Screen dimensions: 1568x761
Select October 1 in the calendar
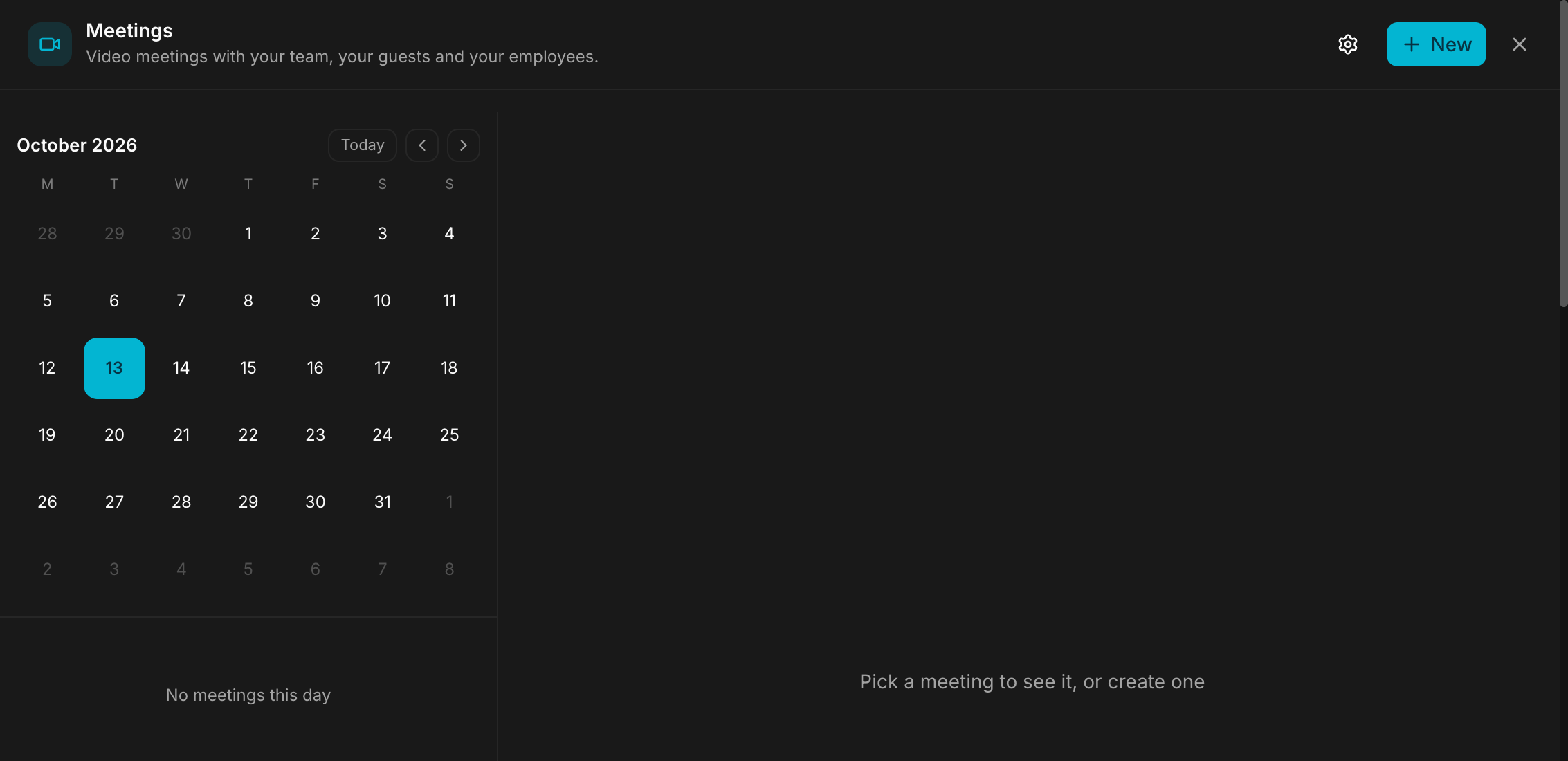[x=248, y=234]
